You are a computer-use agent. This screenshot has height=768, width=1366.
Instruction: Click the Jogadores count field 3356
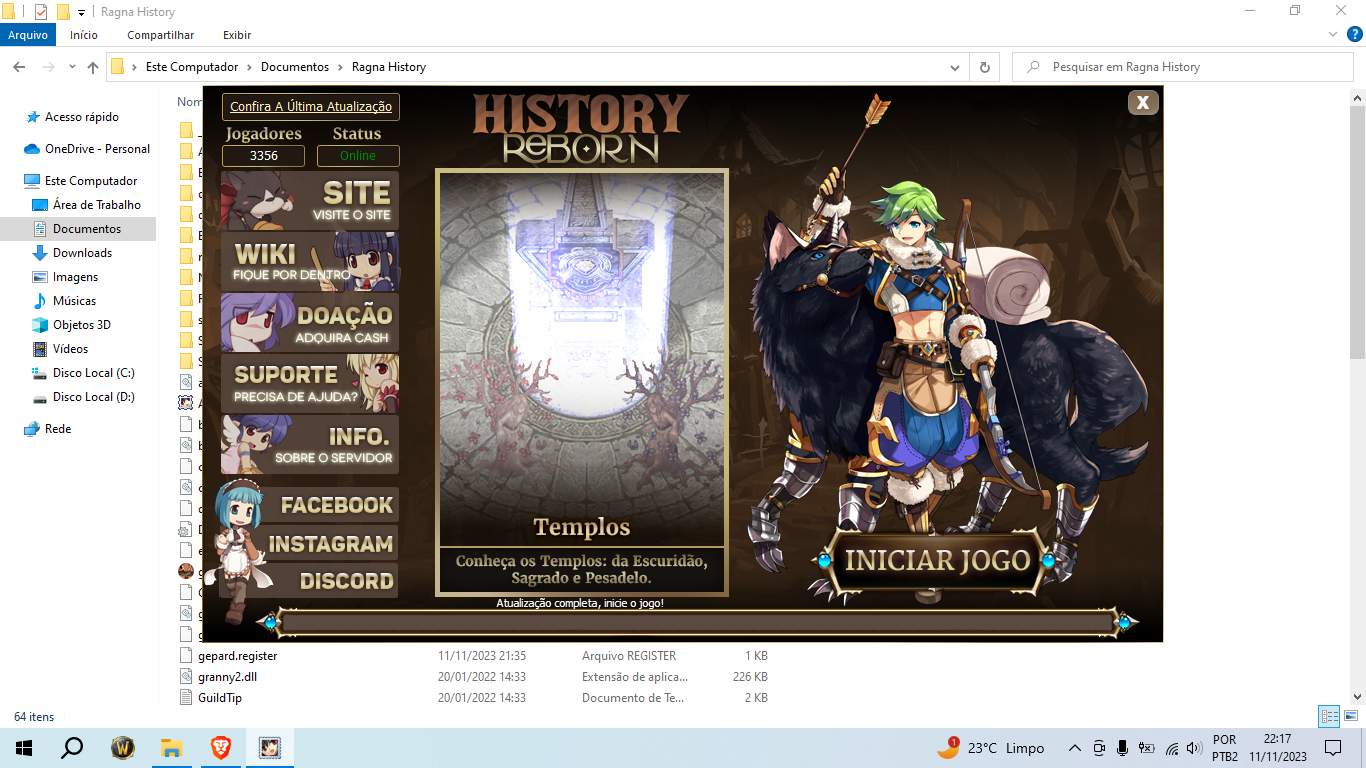263,156
